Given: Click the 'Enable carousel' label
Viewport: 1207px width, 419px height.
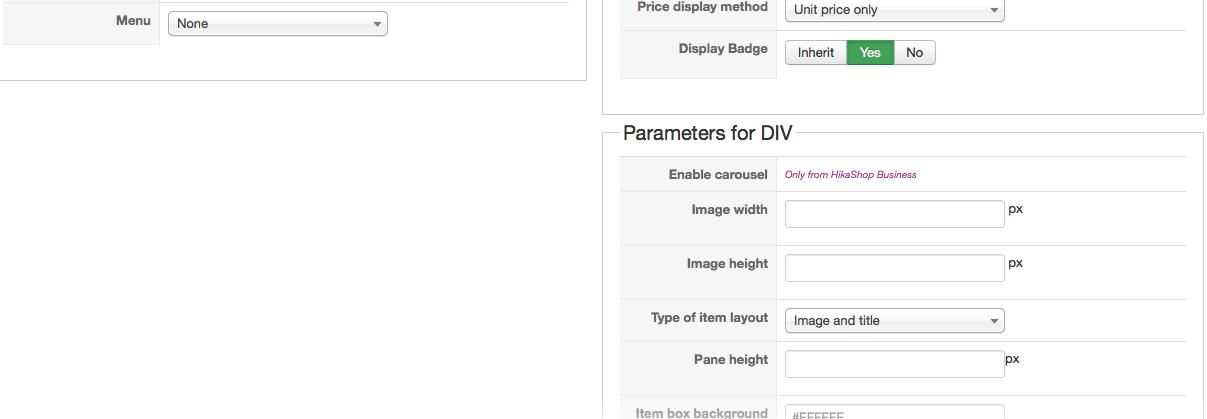Looking at the screenshot, I should (x=718, y=174).
